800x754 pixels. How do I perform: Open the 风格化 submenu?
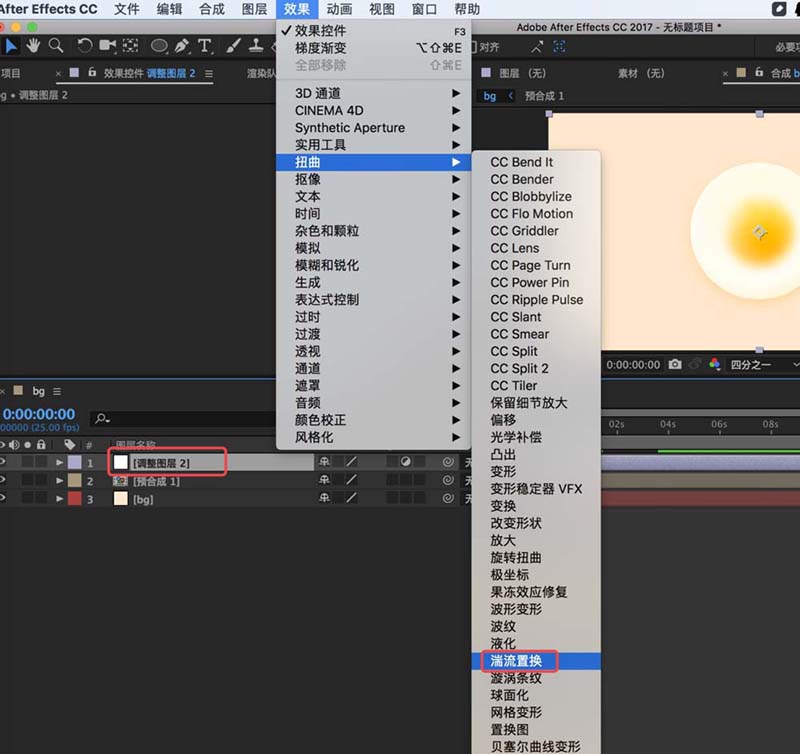(x=373, y=437)
